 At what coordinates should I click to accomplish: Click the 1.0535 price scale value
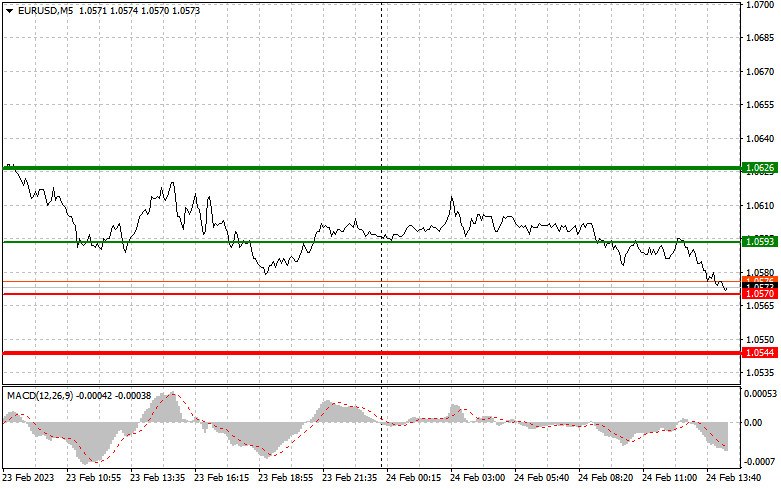click(760, 372)
